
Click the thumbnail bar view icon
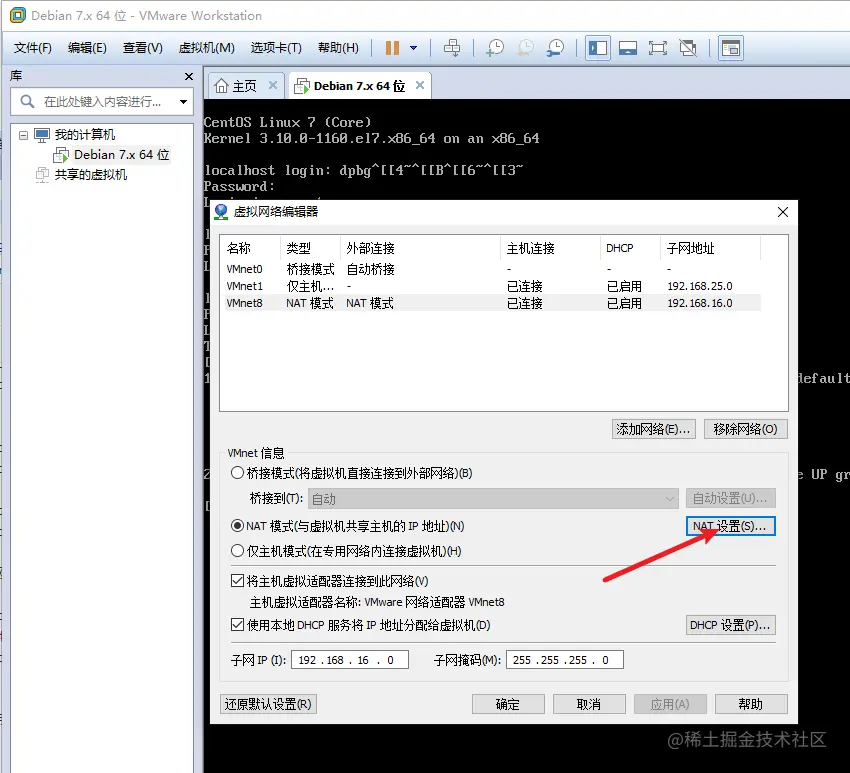(x=628, y=48)
